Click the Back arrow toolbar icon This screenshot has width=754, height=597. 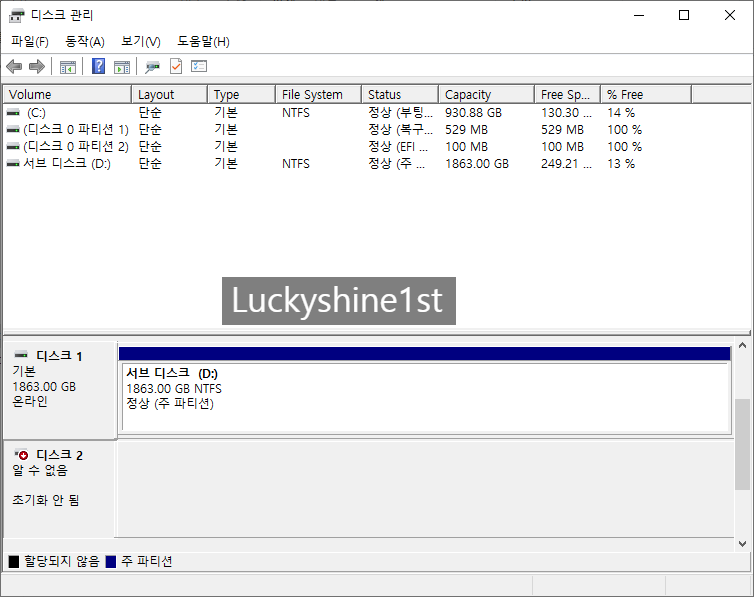(x=14, y=66)
